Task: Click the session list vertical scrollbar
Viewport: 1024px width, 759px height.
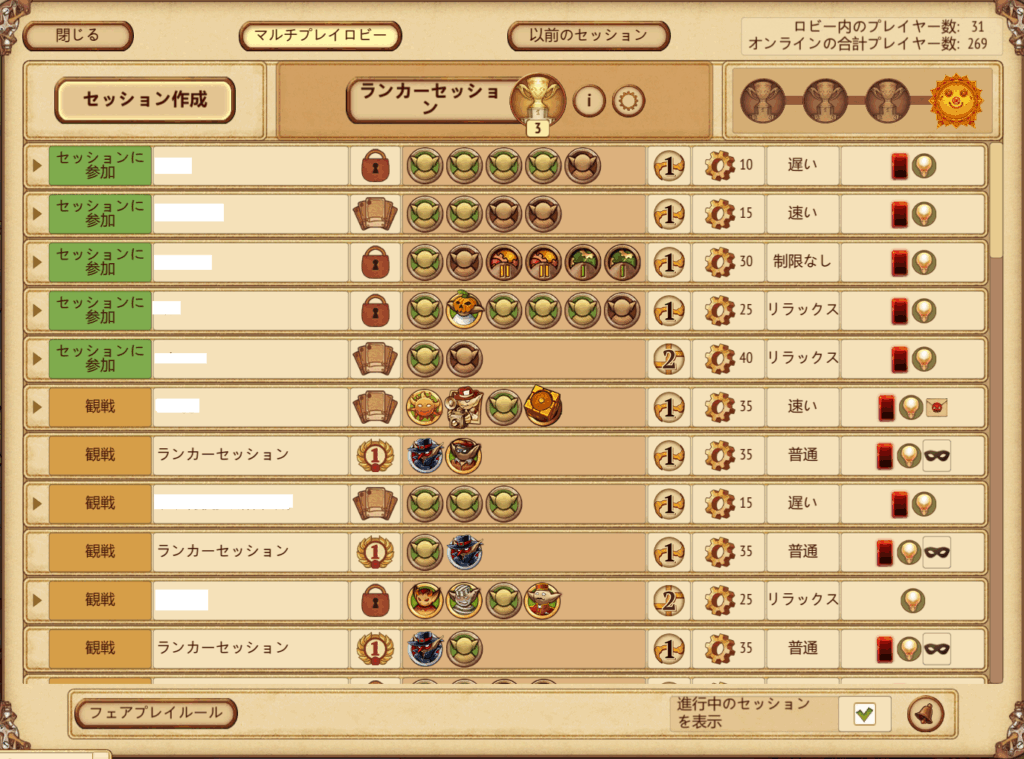Action: tap(997, 202)
